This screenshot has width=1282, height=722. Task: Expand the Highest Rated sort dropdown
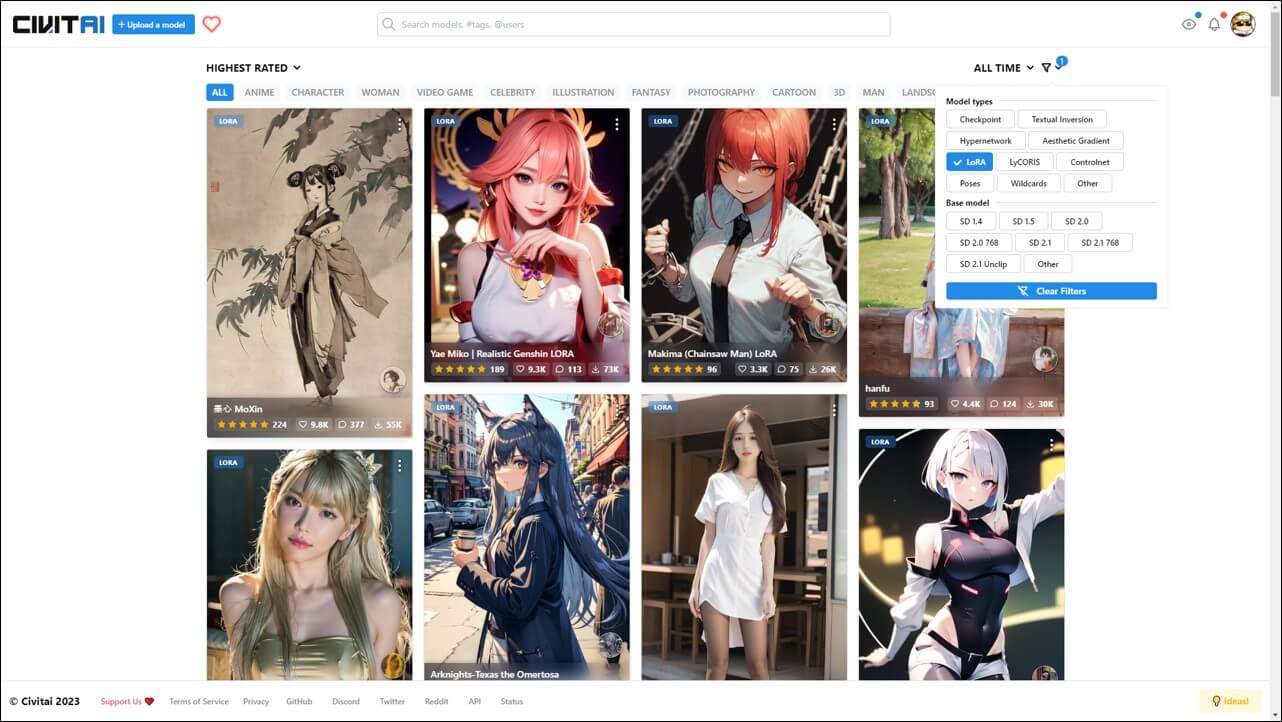coord(253,68)
